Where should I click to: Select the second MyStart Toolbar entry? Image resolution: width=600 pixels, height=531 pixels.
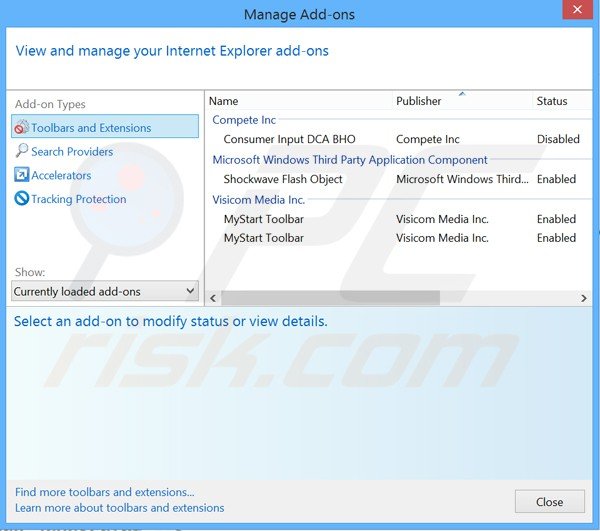(x=264, y=238)
